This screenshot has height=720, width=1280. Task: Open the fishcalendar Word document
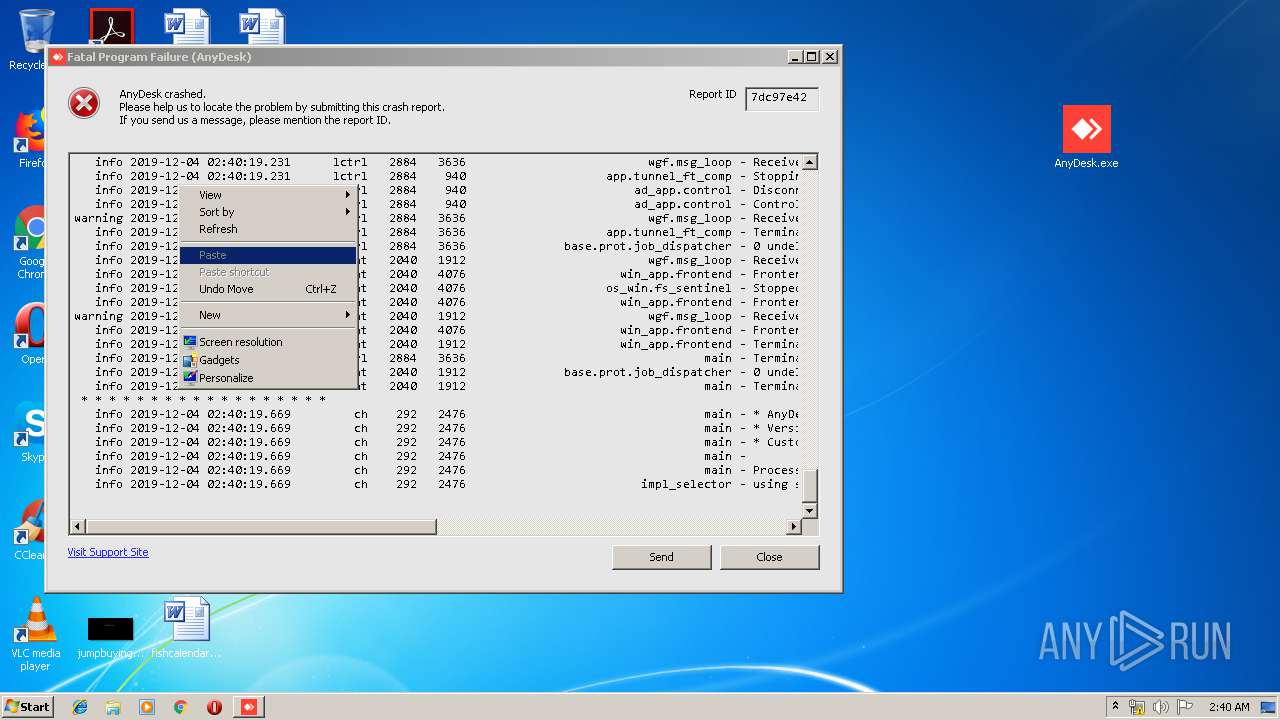pyautogui.click(x=187, y=628)
